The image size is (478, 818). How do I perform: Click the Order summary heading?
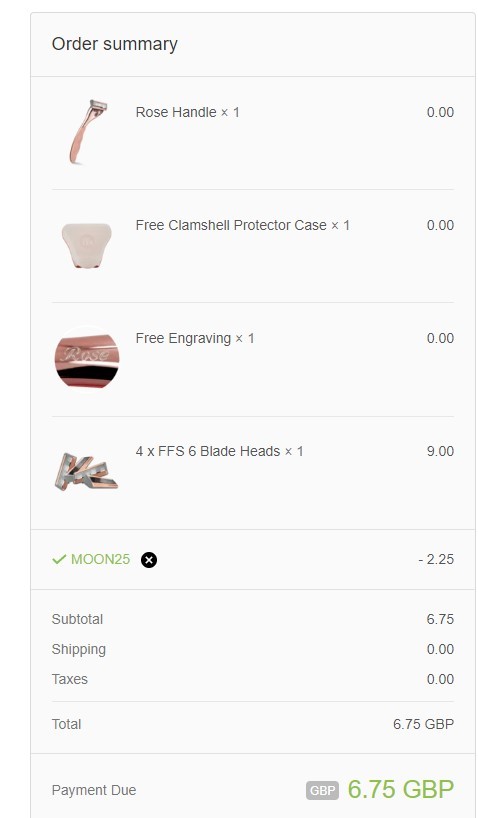tap(114, 44)
